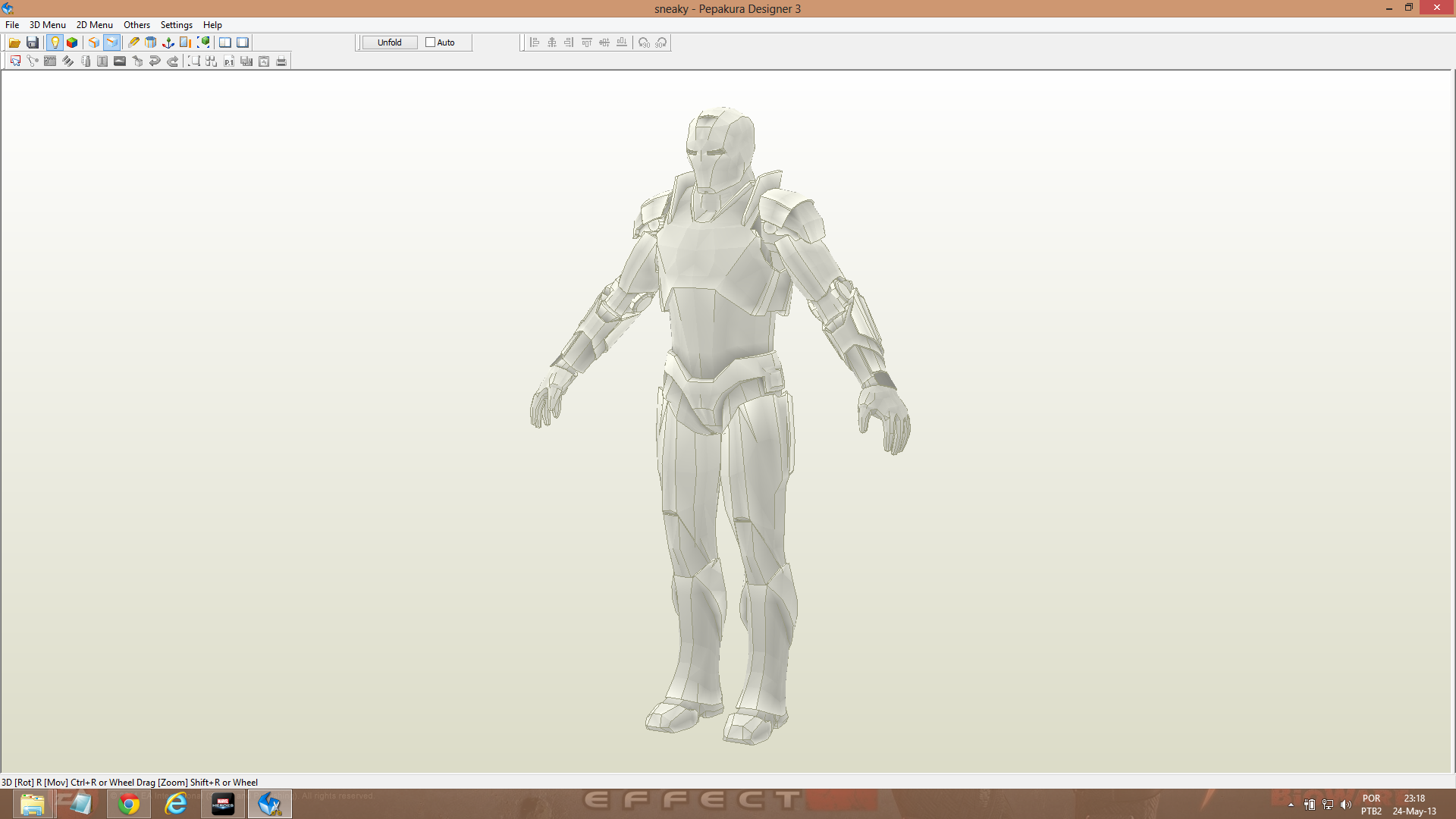Open the Settings menu
The width and height of the screenshot is (1456, 819).
[177, 25]
